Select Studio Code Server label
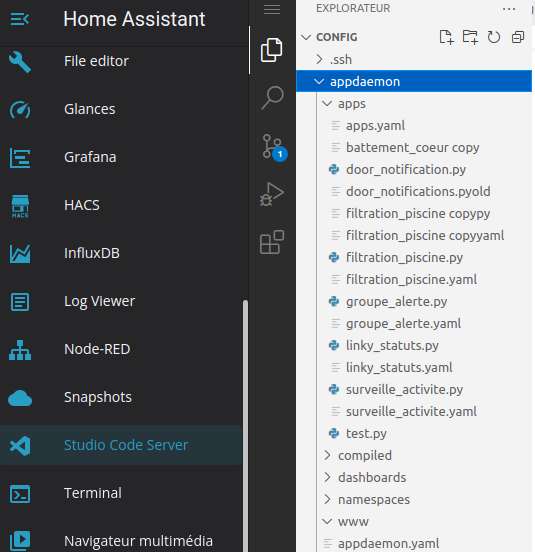This screenshot has height=552, width=535. tap(126, 445)
